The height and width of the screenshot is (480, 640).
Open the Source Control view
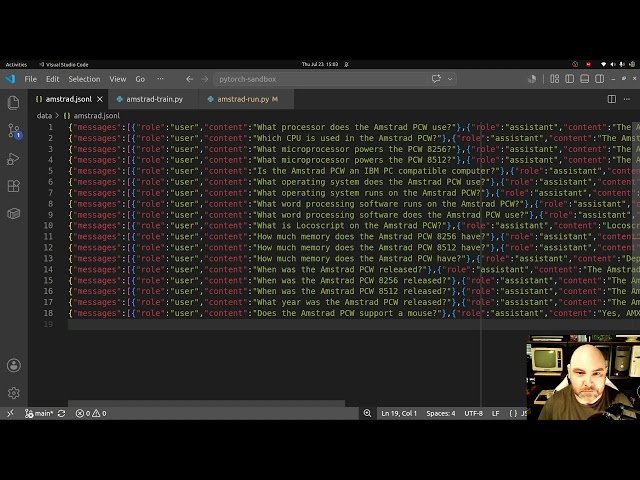[x=13, y=131]
